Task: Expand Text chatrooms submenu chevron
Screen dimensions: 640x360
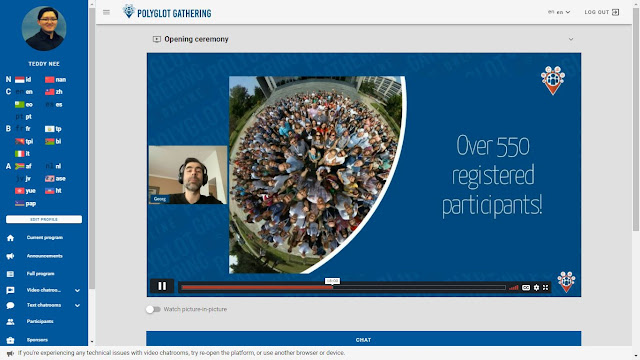Action: pos(78,305)
